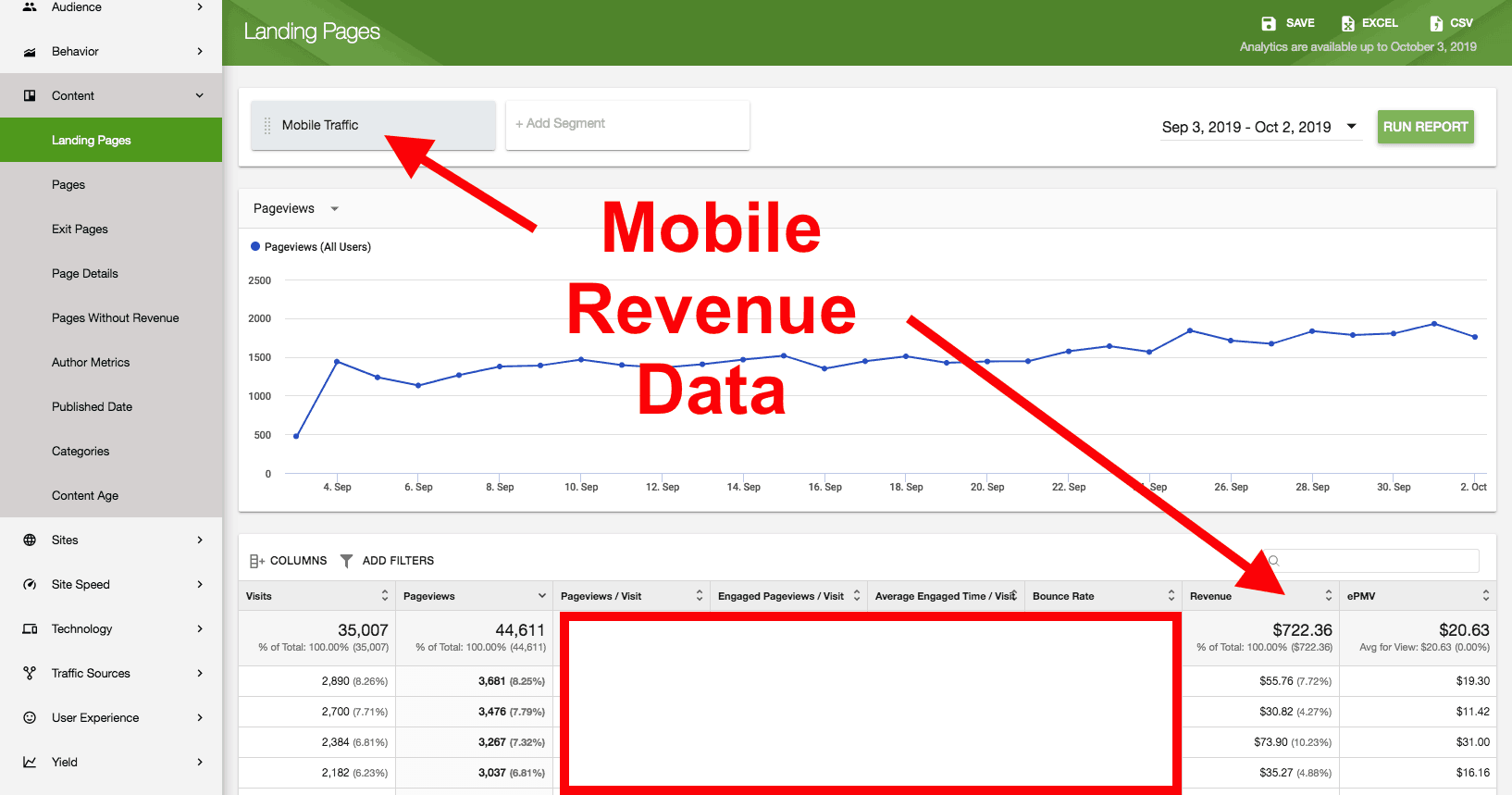Image resolution: width=1512 pixels, height=795 pixels.
Task: Click the Traffic Sources branch icon
Action: pos(30,673)
